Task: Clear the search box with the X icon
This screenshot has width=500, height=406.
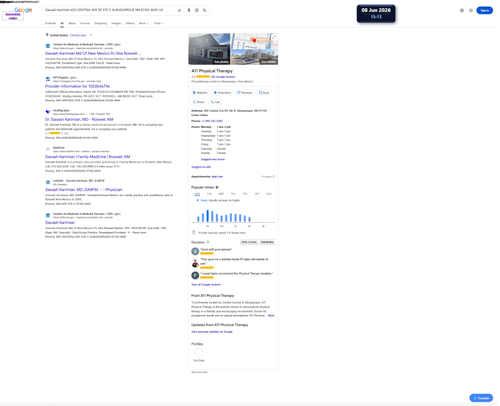Action: [x=179, y=10]
